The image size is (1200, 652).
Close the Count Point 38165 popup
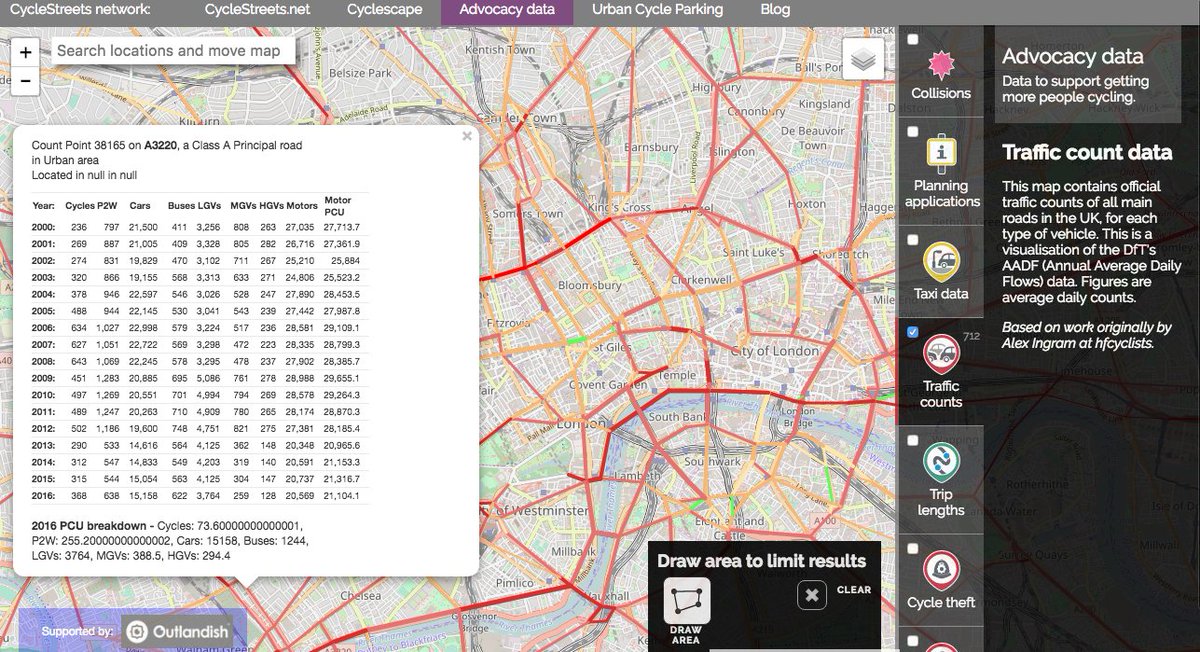(x=466, y=137)
